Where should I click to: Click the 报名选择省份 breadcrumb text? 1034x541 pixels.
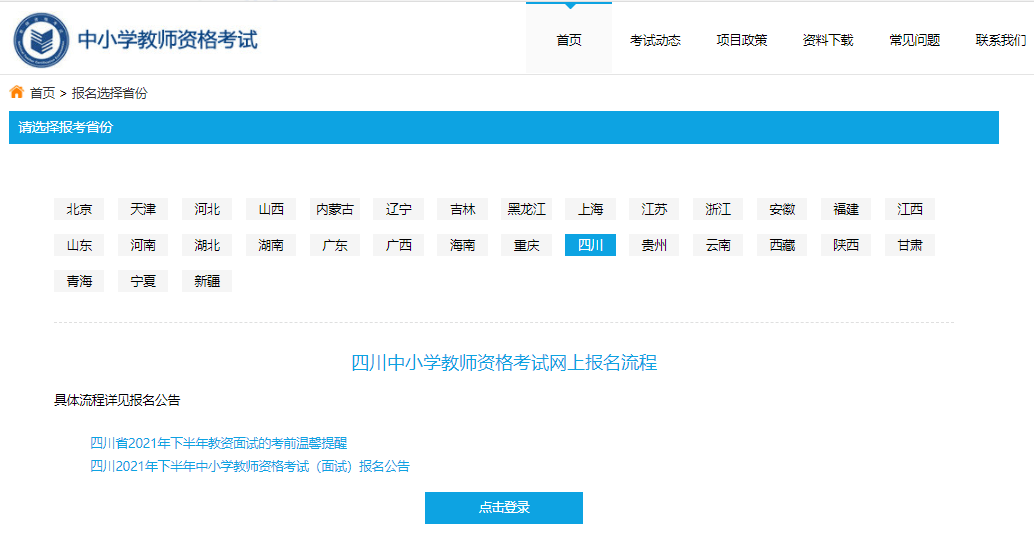click(x=109, y=93)
